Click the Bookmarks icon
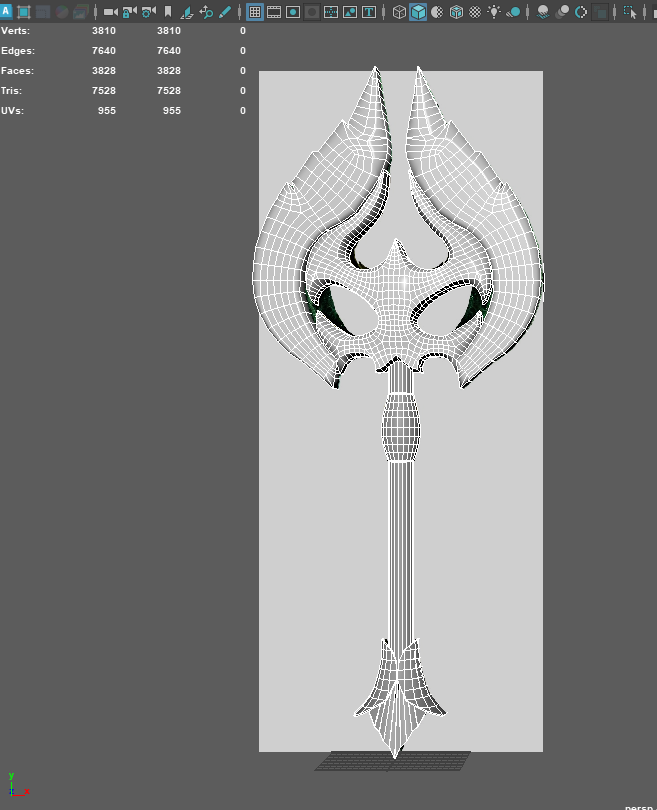 point(168,12)
